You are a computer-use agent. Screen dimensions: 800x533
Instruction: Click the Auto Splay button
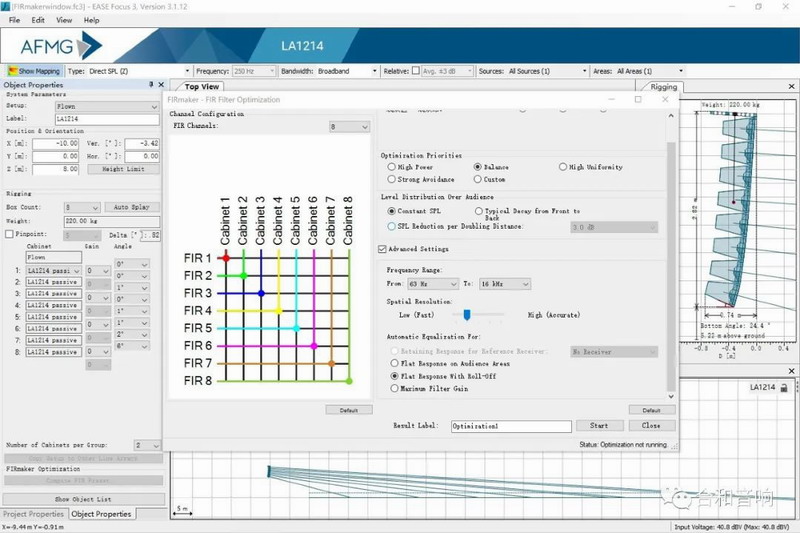tap(130, 207)
